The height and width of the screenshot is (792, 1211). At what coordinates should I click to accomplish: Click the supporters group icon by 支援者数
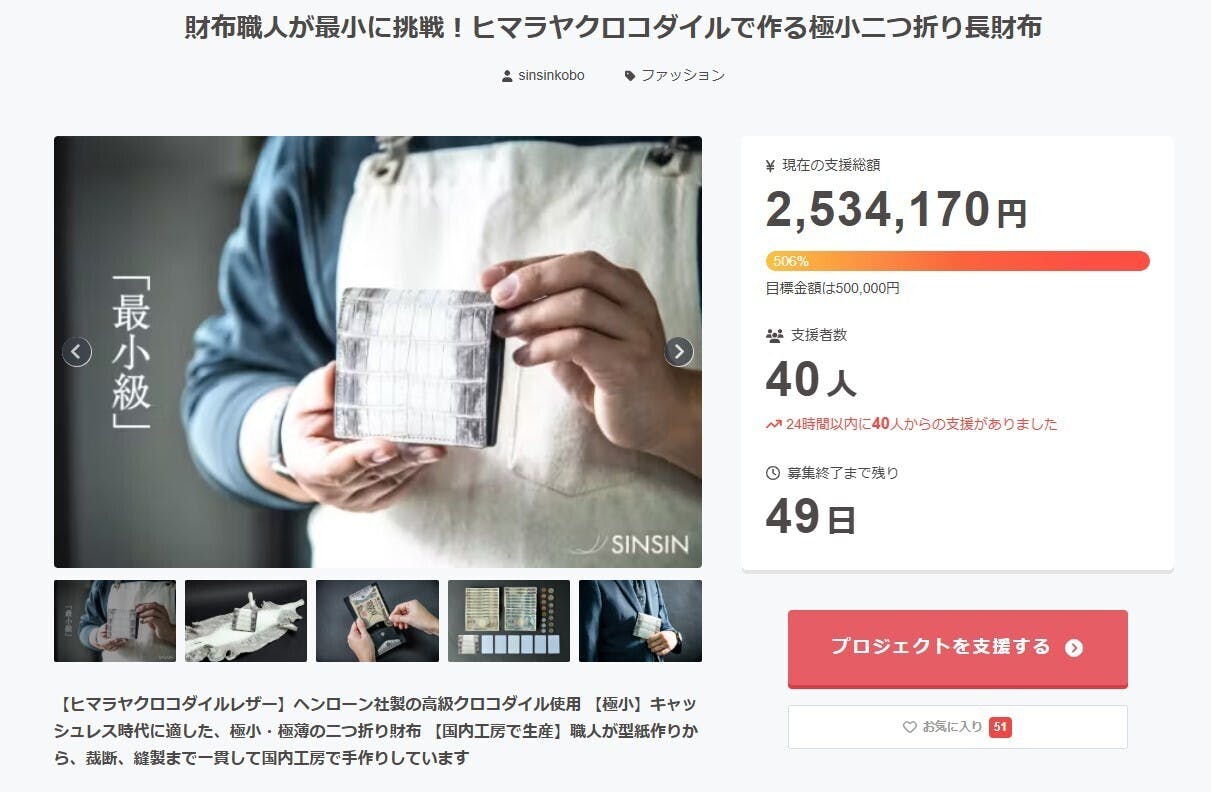click(x=774, y=336)
